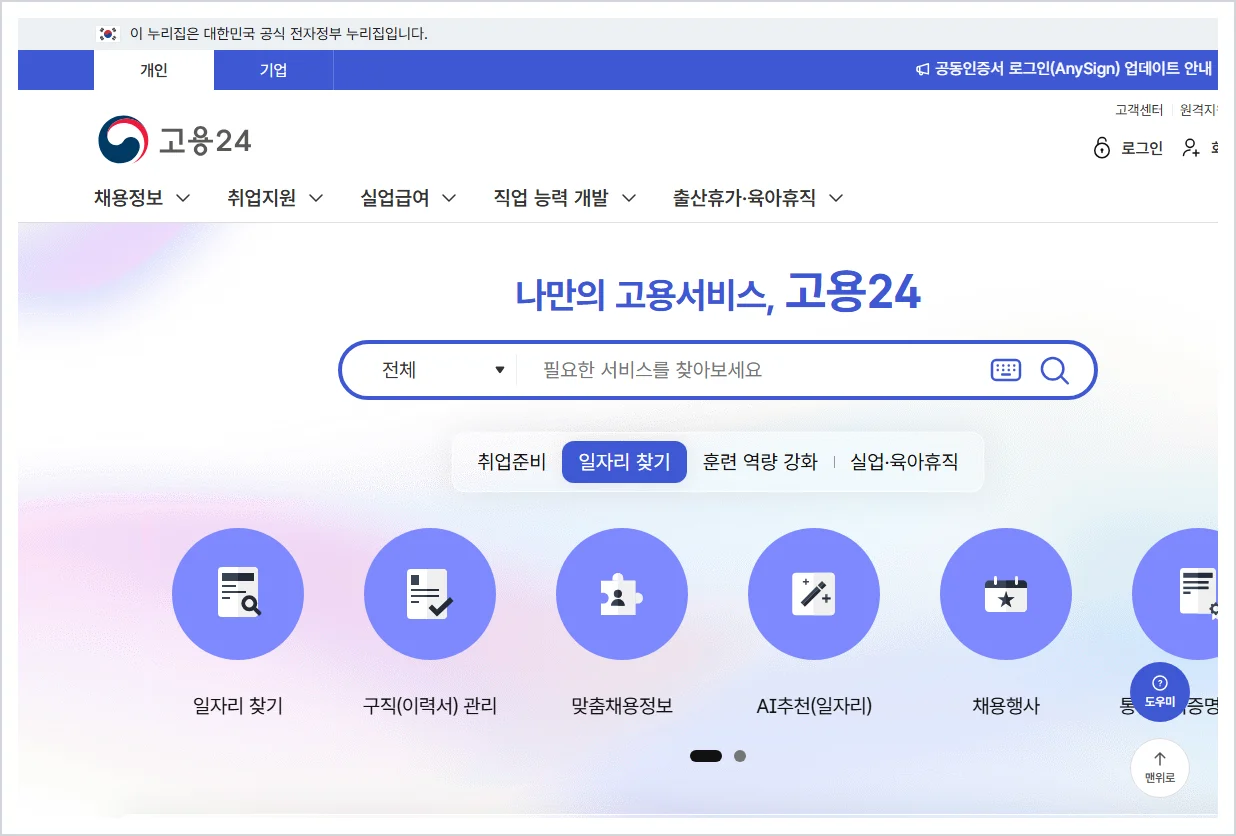Click the 고용24 logo emblem
Image resolution: width=1236 pixels, height=836 pixels.
click(x=123, y=140)
